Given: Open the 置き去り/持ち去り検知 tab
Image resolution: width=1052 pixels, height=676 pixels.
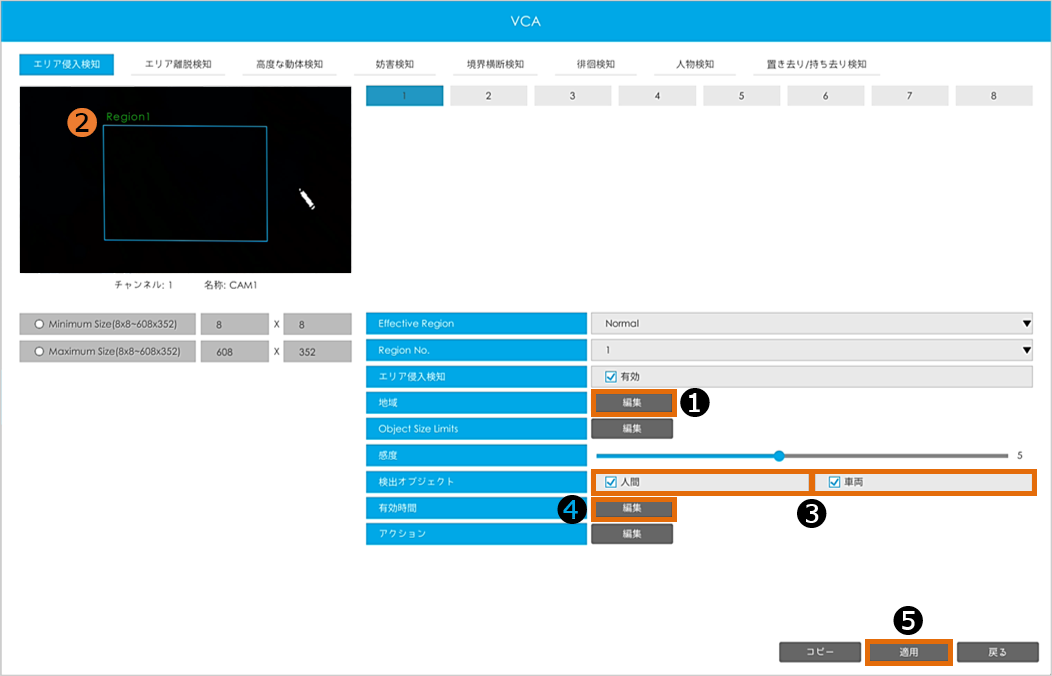Looking at the screenshot, I should (816, 65).
